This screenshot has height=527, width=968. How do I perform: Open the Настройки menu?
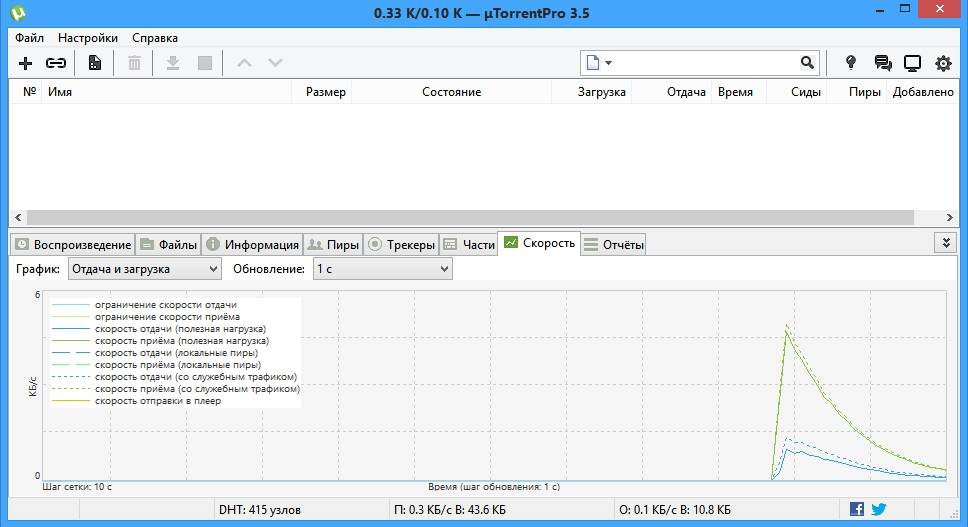(x=88, y=38)
